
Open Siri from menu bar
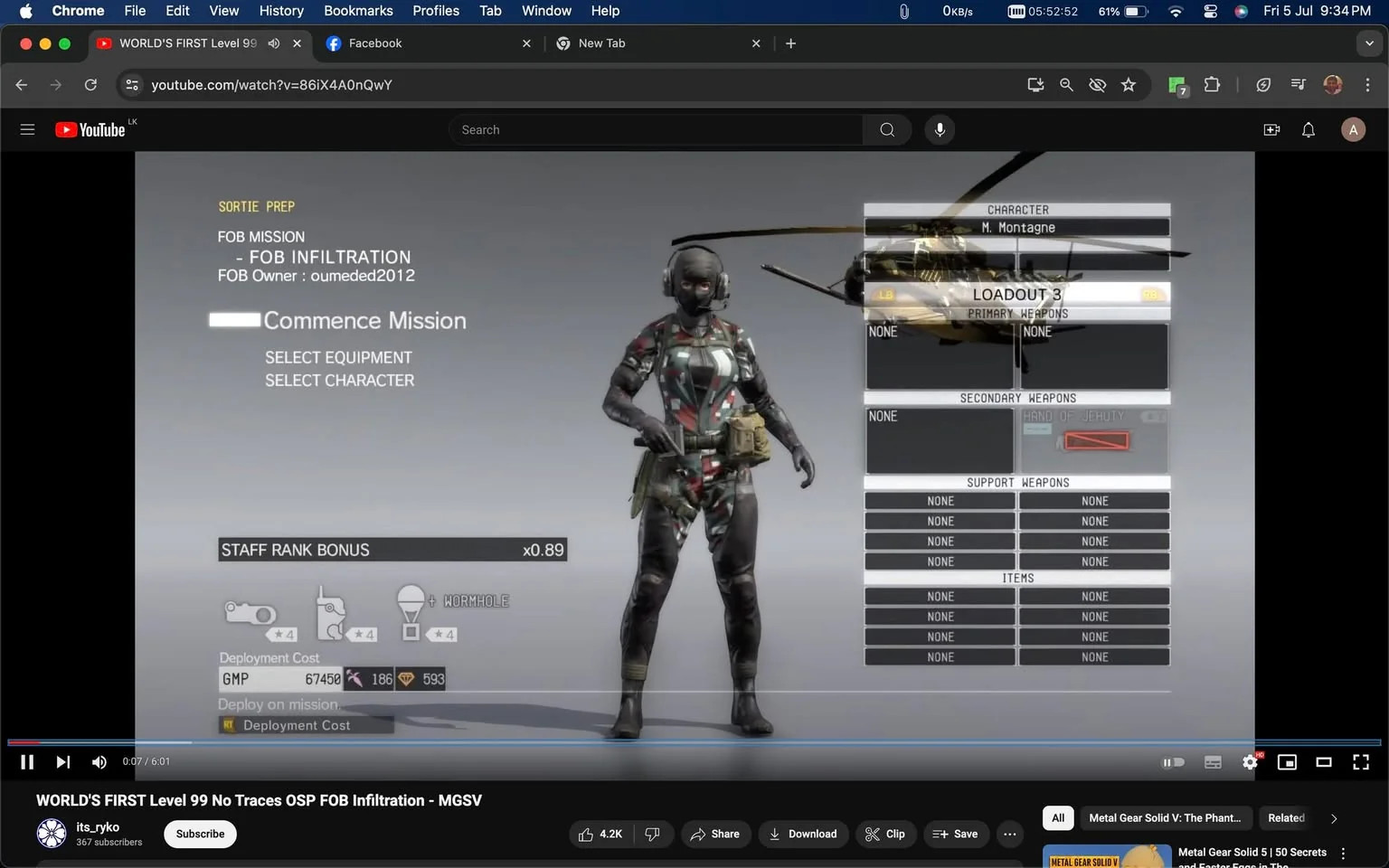pos(1241,11)
